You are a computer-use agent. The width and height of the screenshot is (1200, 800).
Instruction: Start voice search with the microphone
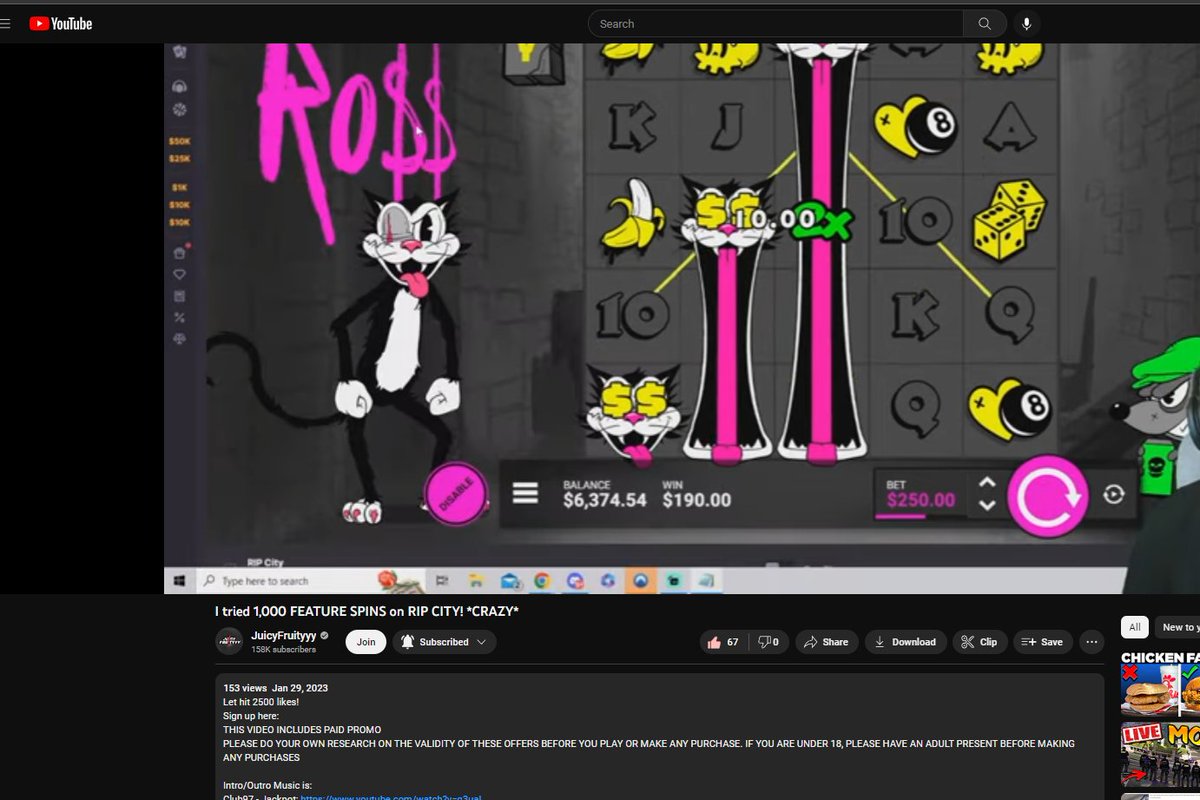(x=1026, y=24)
